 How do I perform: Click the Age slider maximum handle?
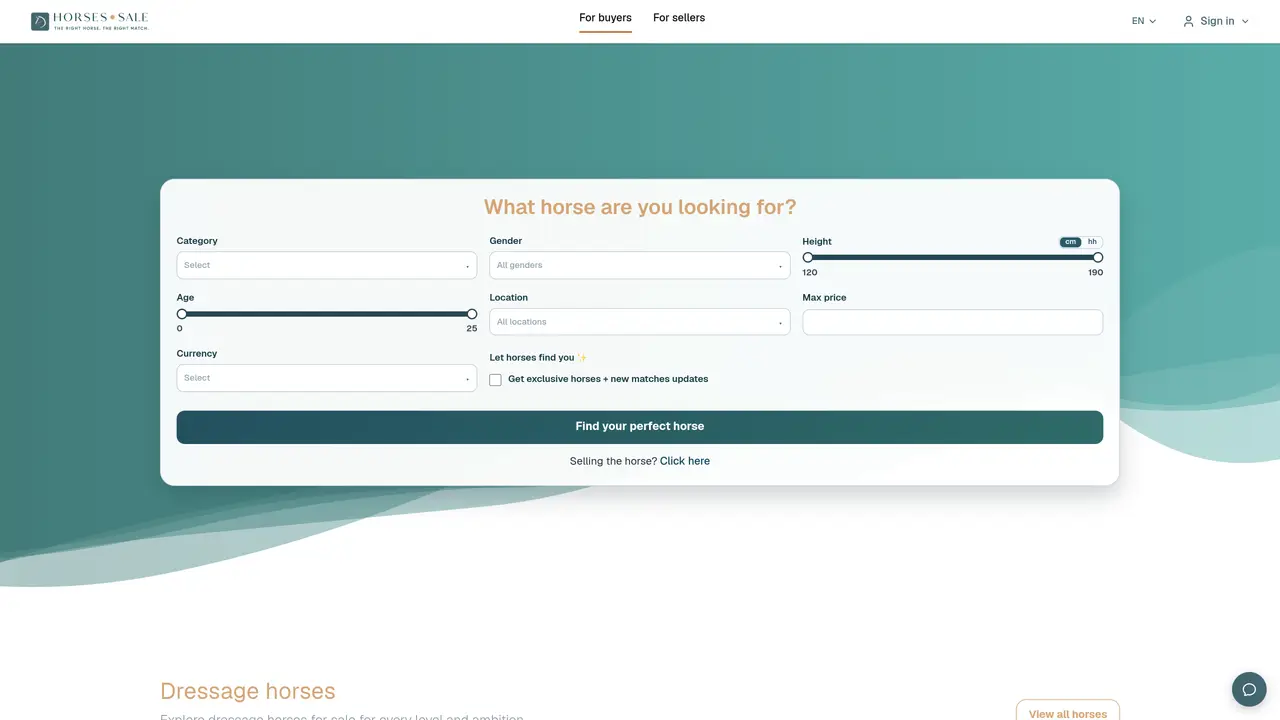click(472, 314)
